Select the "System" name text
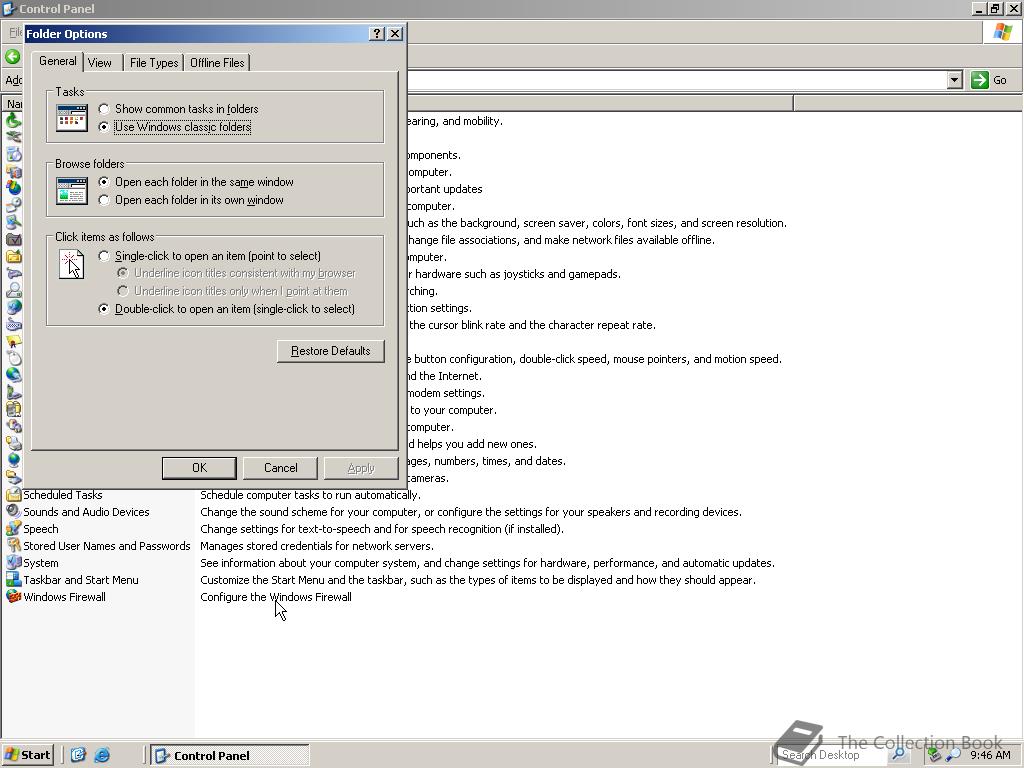Image resolution: width=1024 pixels, height=768 pixels. click(40, 563)
